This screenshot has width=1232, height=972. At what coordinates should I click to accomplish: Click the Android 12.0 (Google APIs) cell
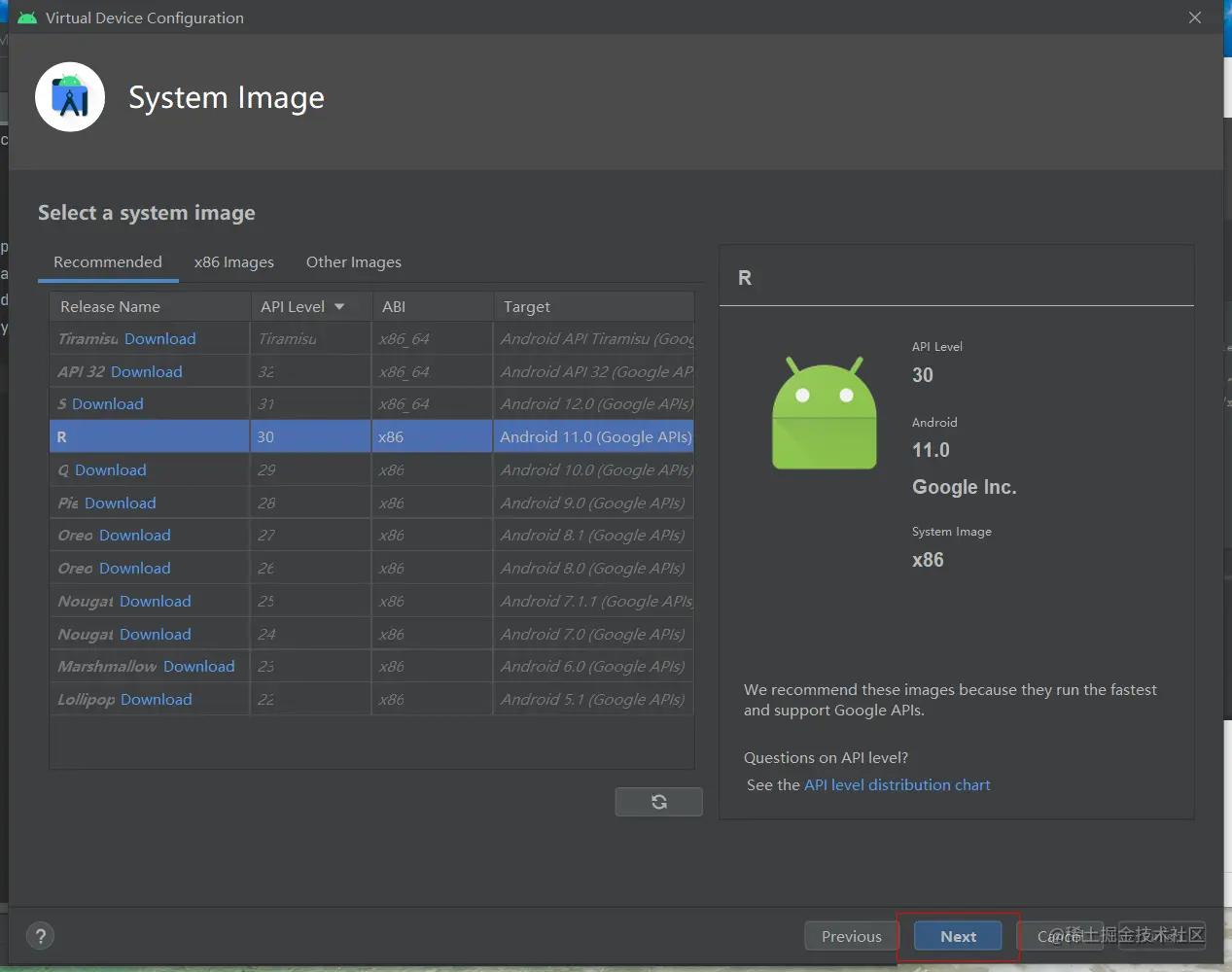tap(594, 403)
